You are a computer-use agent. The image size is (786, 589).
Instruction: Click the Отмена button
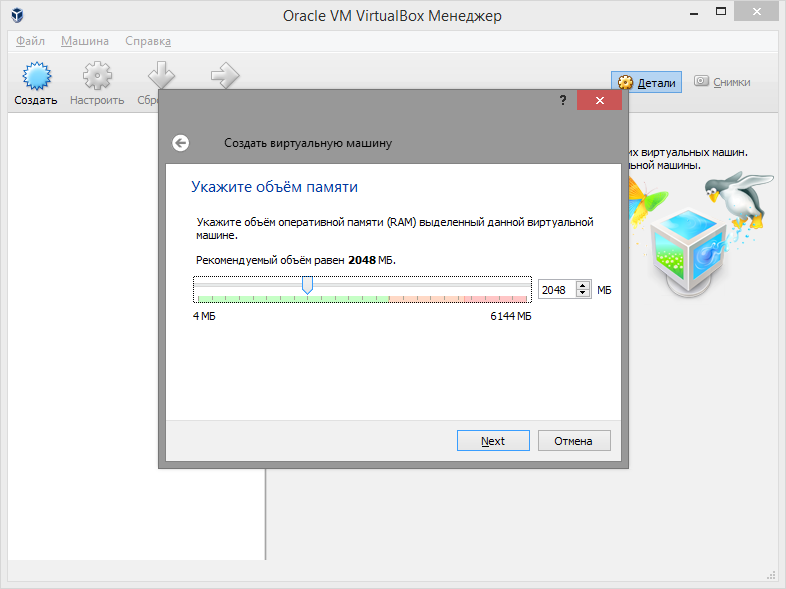pyautogui.click(x=574, y=441)
